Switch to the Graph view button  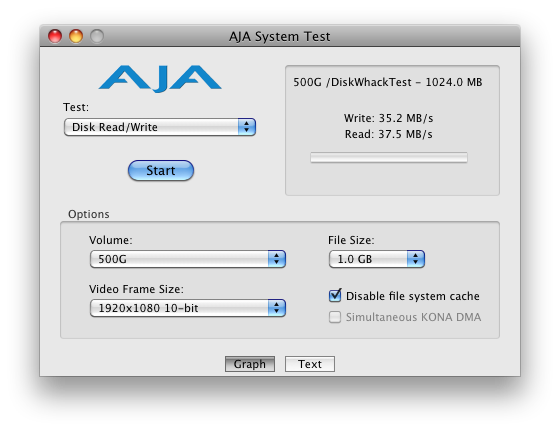click(250, 364)
